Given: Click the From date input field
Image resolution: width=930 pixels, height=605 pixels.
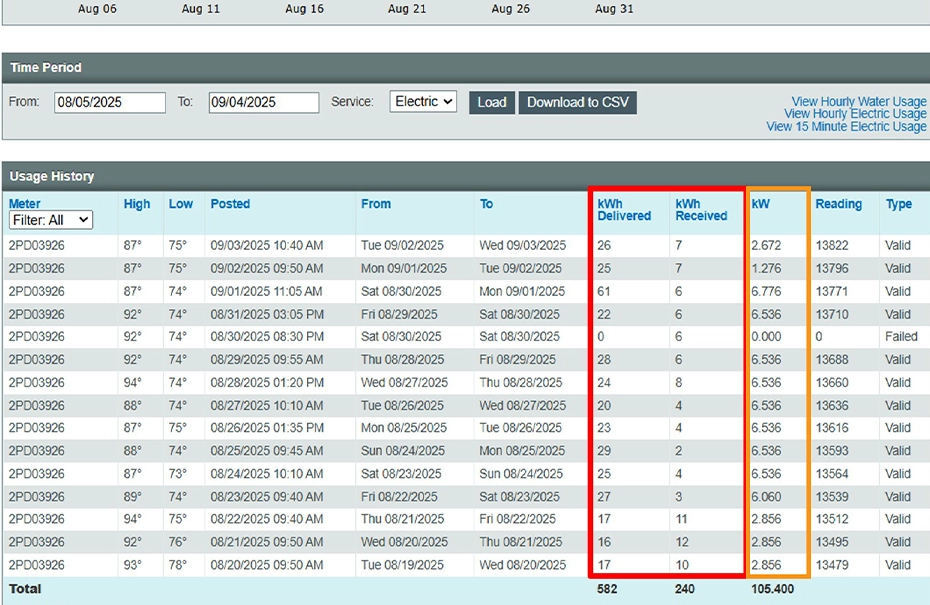Looking at the screenshot, I should (110, 102).
